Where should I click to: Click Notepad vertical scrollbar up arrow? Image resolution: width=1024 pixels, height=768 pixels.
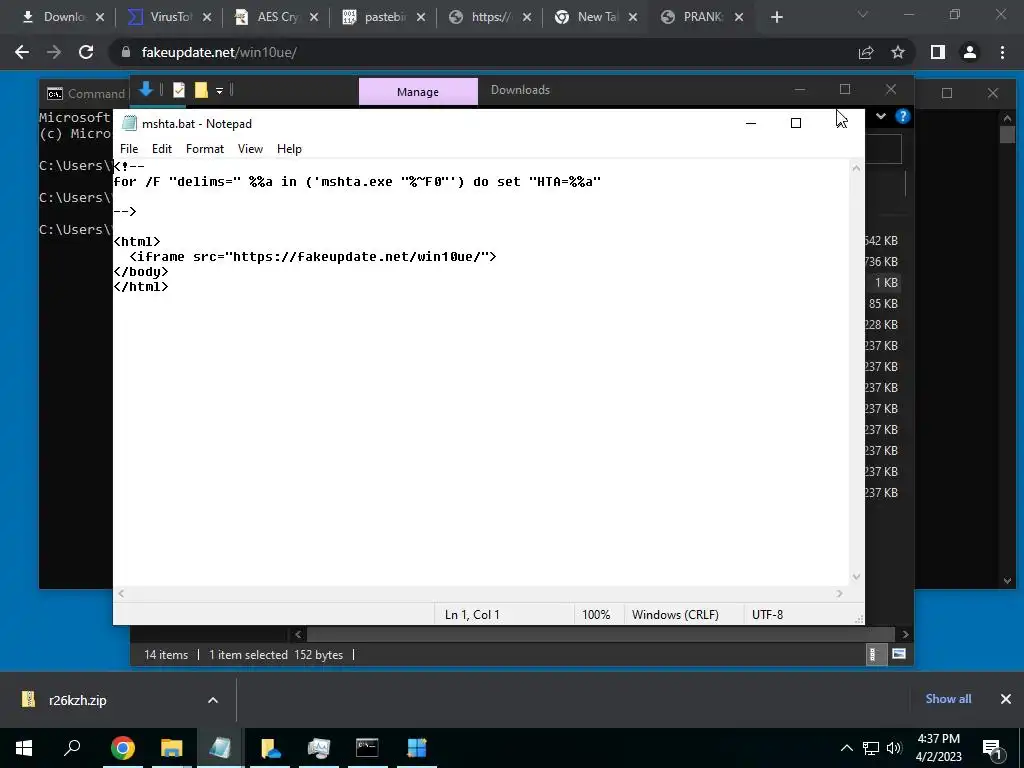tap(856, 168)
